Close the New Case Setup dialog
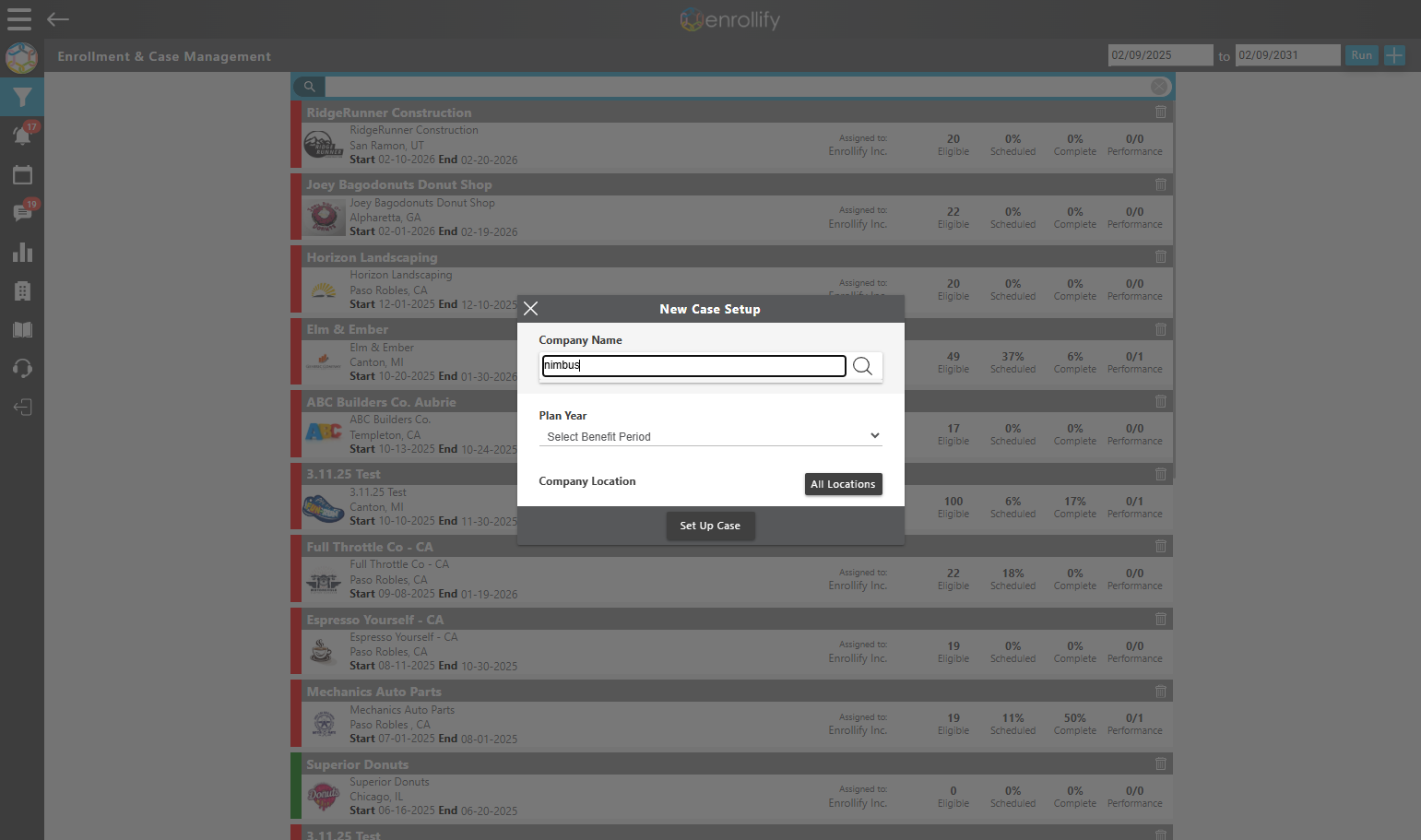 (531, 309)
